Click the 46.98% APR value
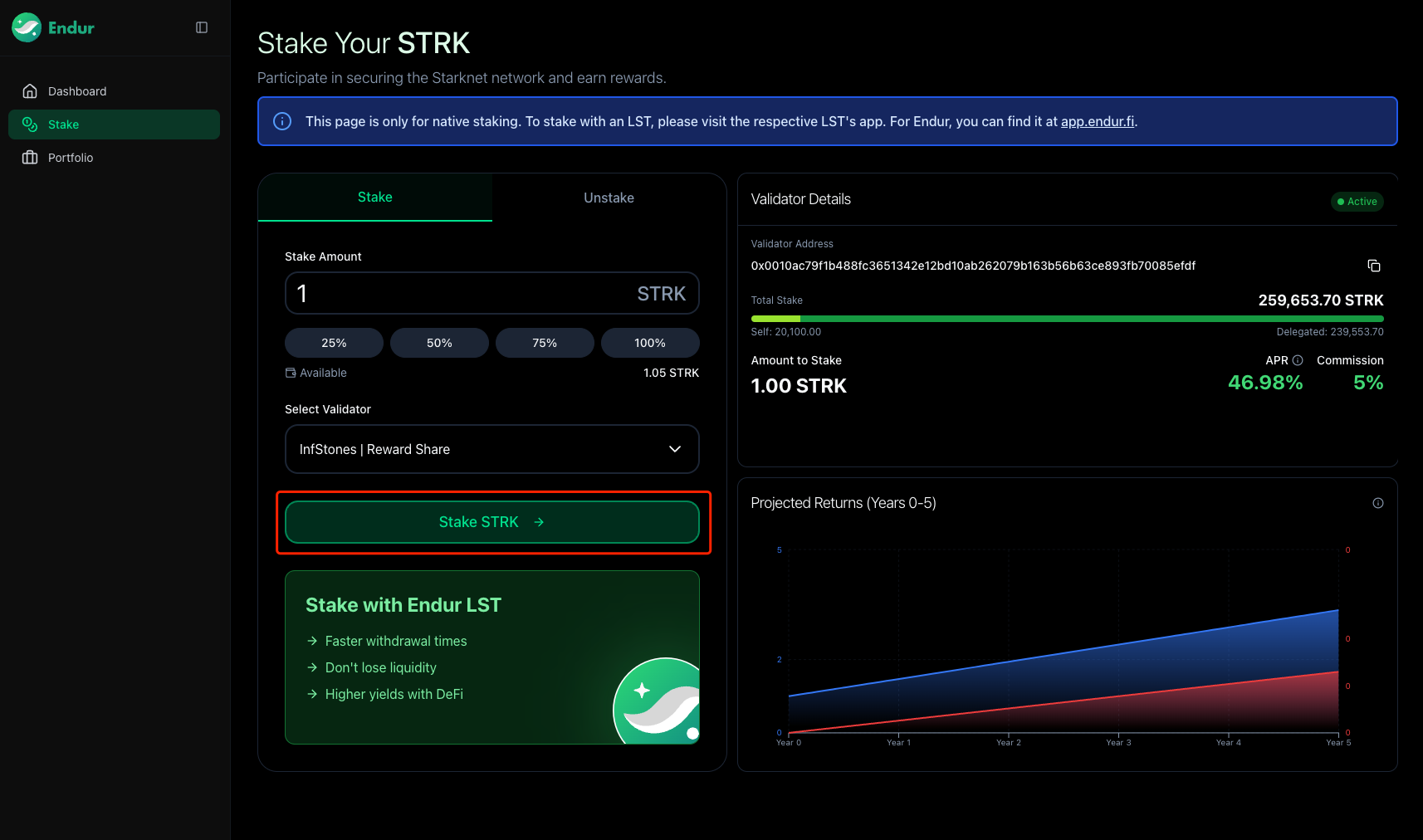Screen dimensions: 1423x840 click(x=1265, y=383)
